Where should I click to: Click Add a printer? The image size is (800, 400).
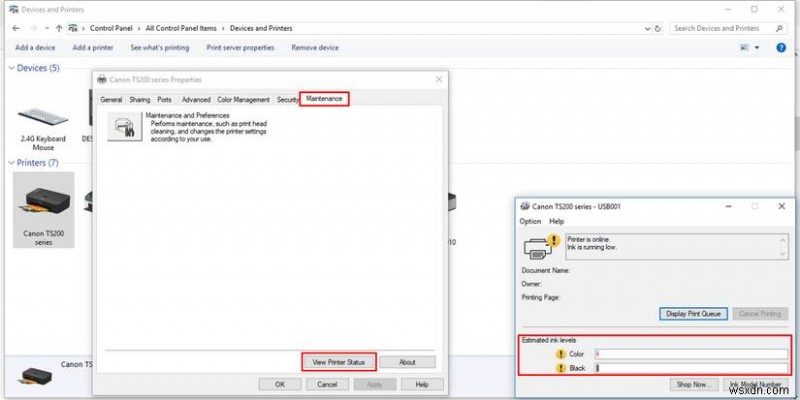pos(93,47)
